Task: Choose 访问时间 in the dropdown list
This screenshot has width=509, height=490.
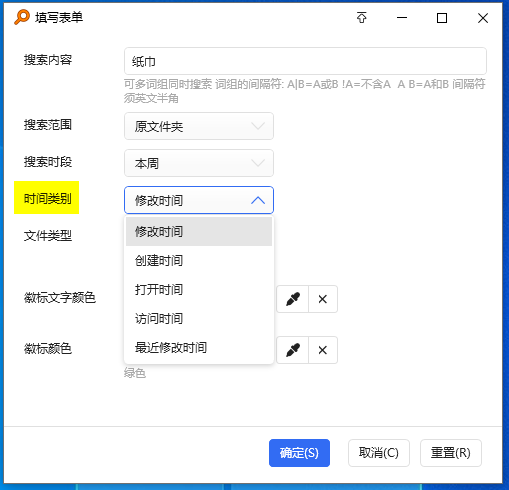Action: [x=199, y=318]
